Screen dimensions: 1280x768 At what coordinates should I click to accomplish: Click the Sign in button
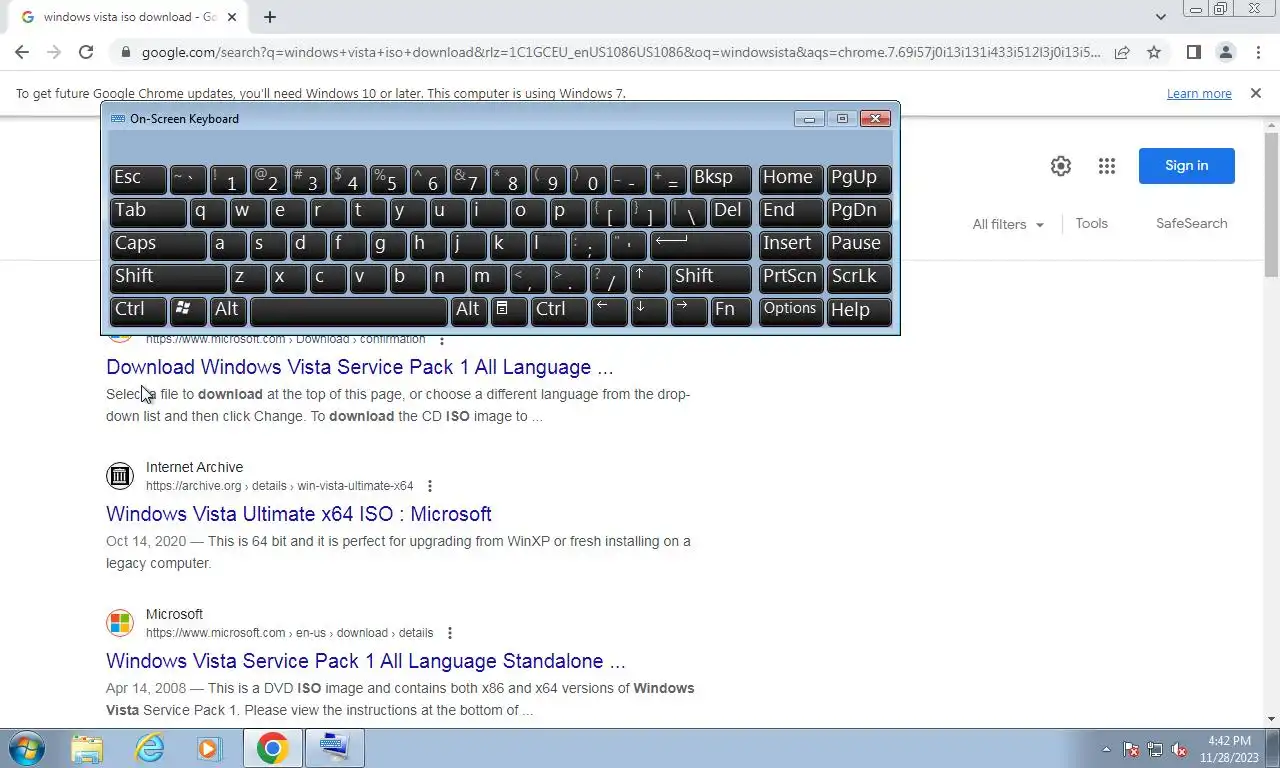tap(1186, 166)
